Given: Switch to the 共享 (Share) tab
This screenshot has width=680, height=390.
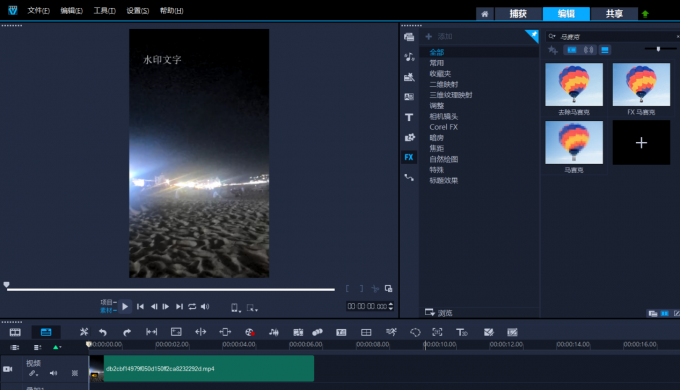Looking at the screenshot, I should (614, 14).
